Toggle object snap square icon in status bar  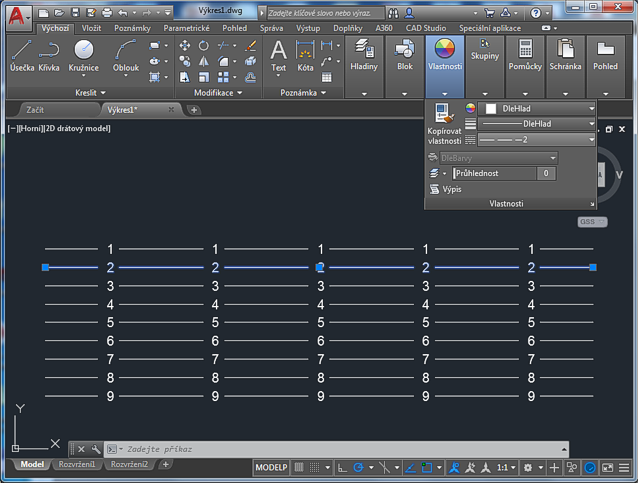(x=426, y=468)
